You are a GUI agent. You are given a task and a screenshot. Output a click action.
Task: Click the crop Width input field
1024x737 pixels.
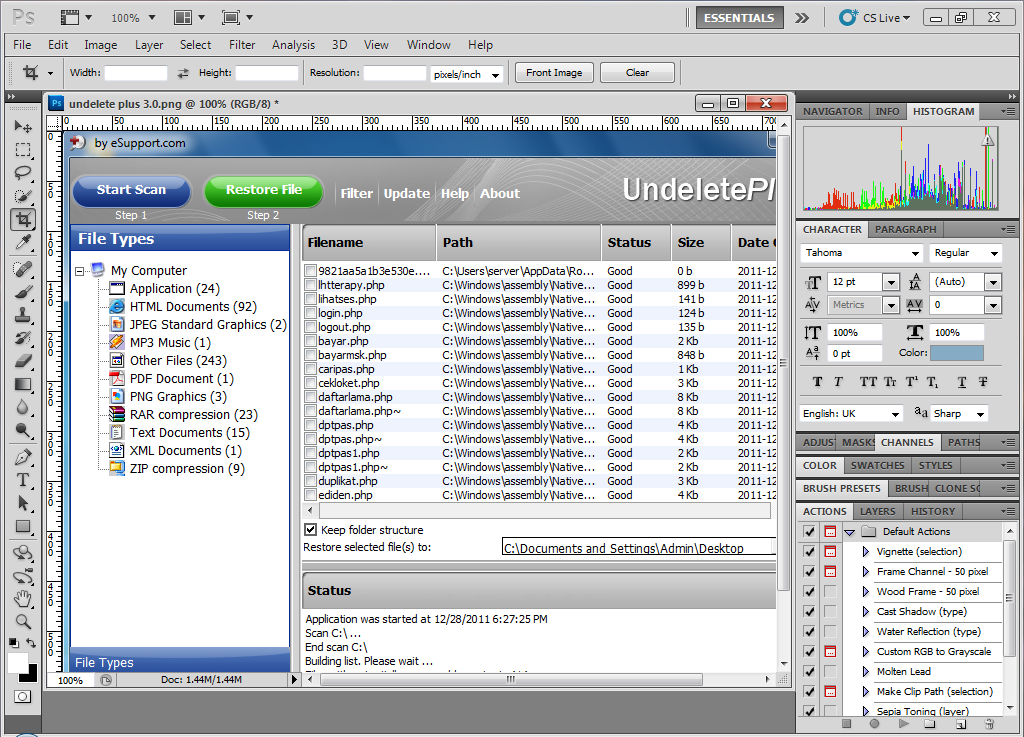point(136,73)
